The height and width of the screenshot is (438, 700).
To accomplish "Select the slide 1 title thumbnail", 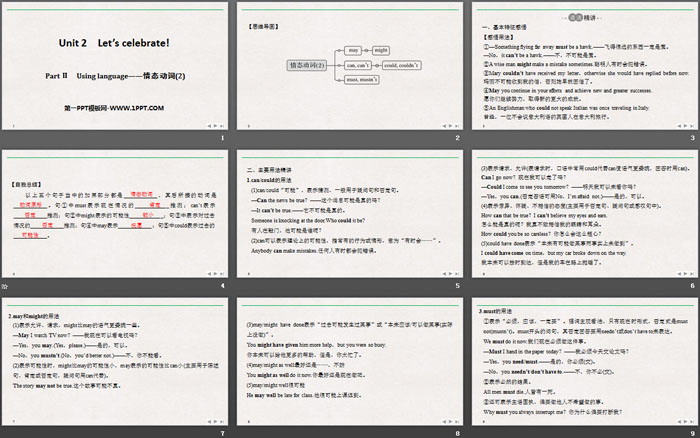I will tap(115, 67).
